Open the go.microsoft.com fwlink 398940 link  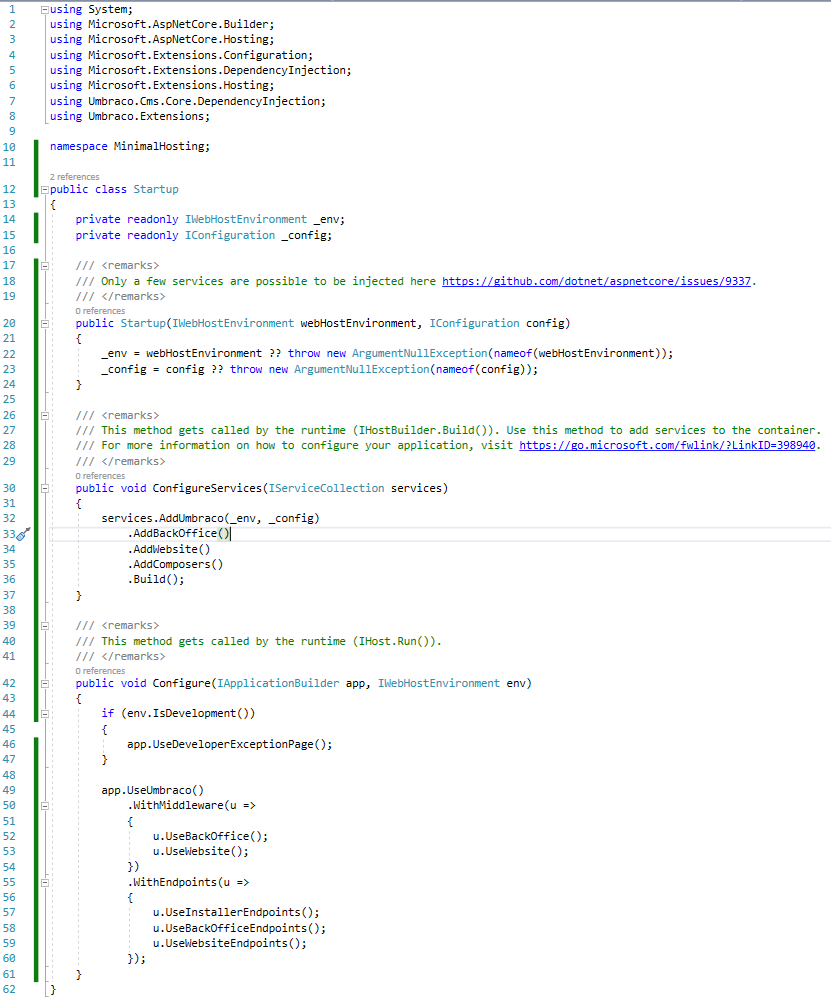pyautogui.click(x=667, y=446)
